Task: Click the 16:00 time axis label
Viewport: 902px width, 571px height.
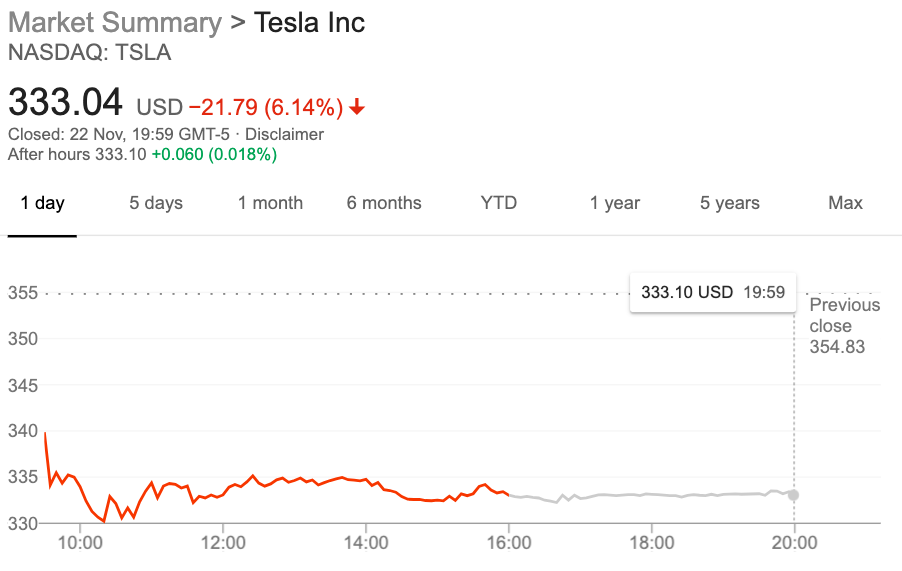Action: coord(508,543)
